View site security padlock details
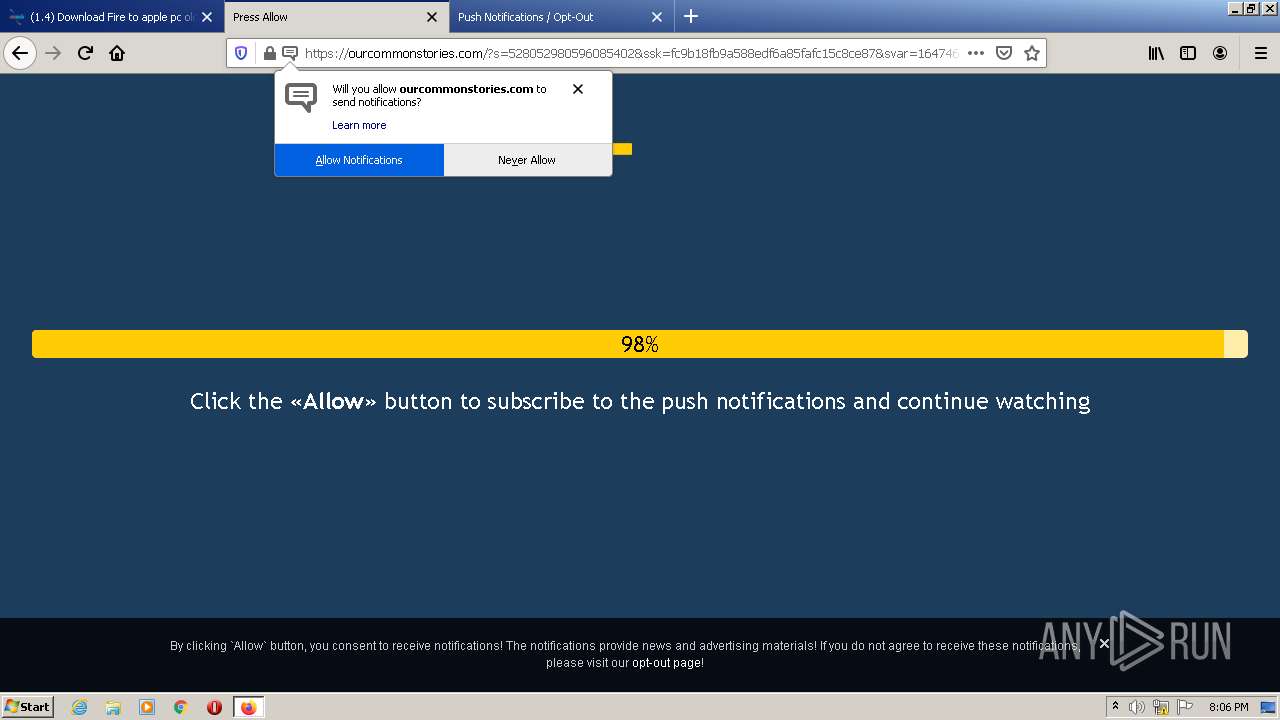 [270, 53]
